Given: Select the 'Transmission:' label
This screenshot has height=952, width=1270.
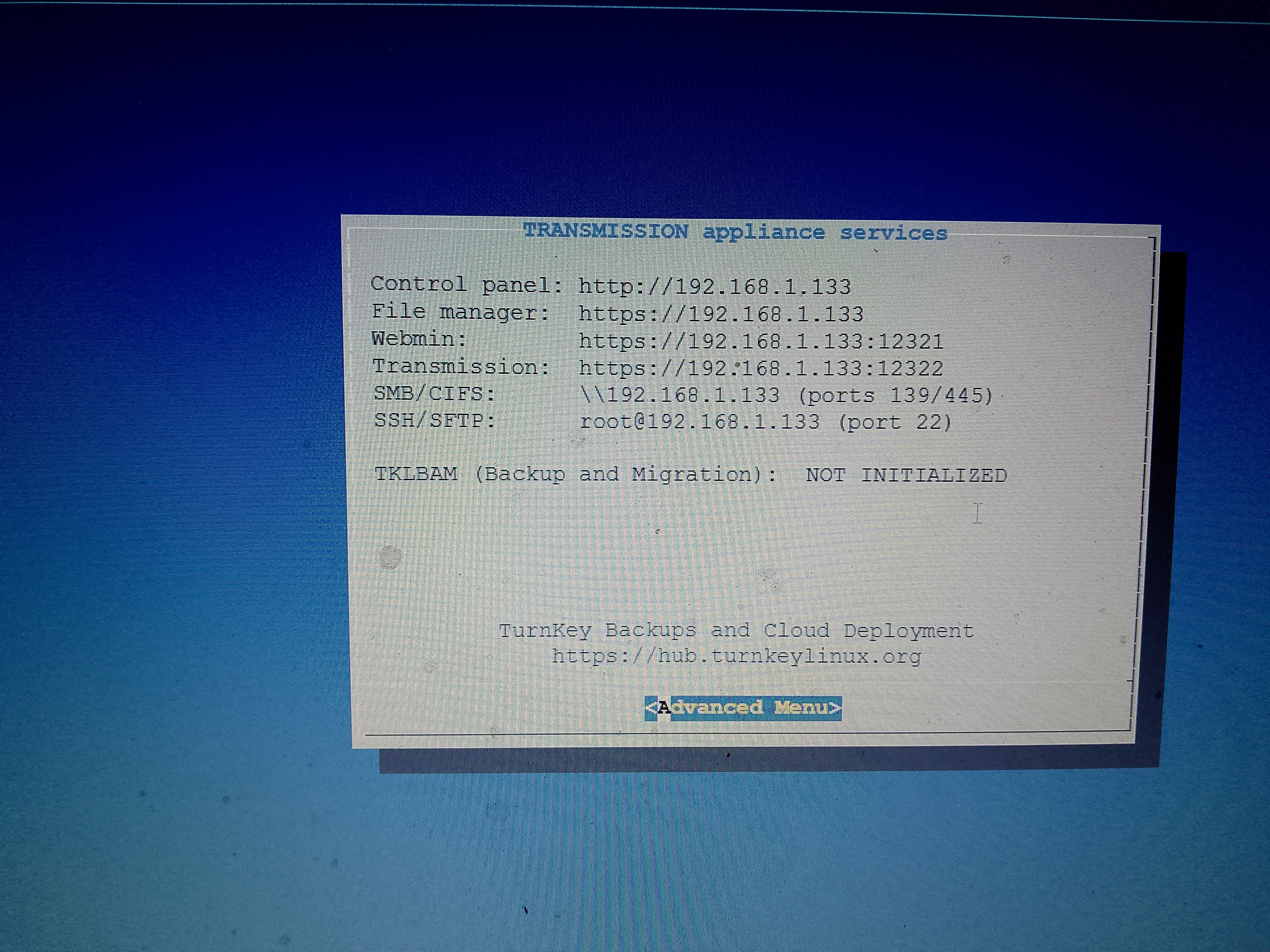Looking at the screenshot, I should (461, 366).
